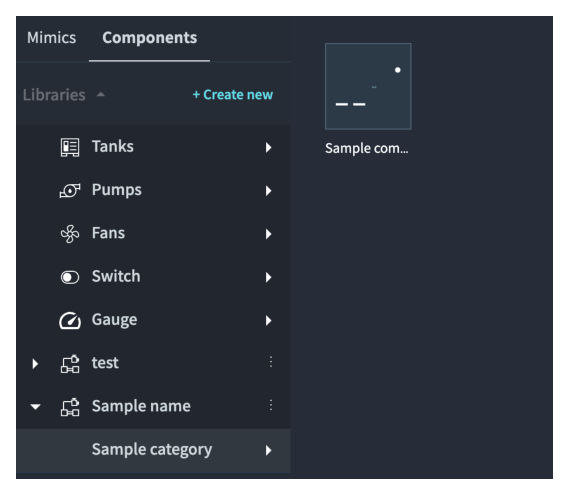
Task: Select the Switch library label
Action: point(116,276)
